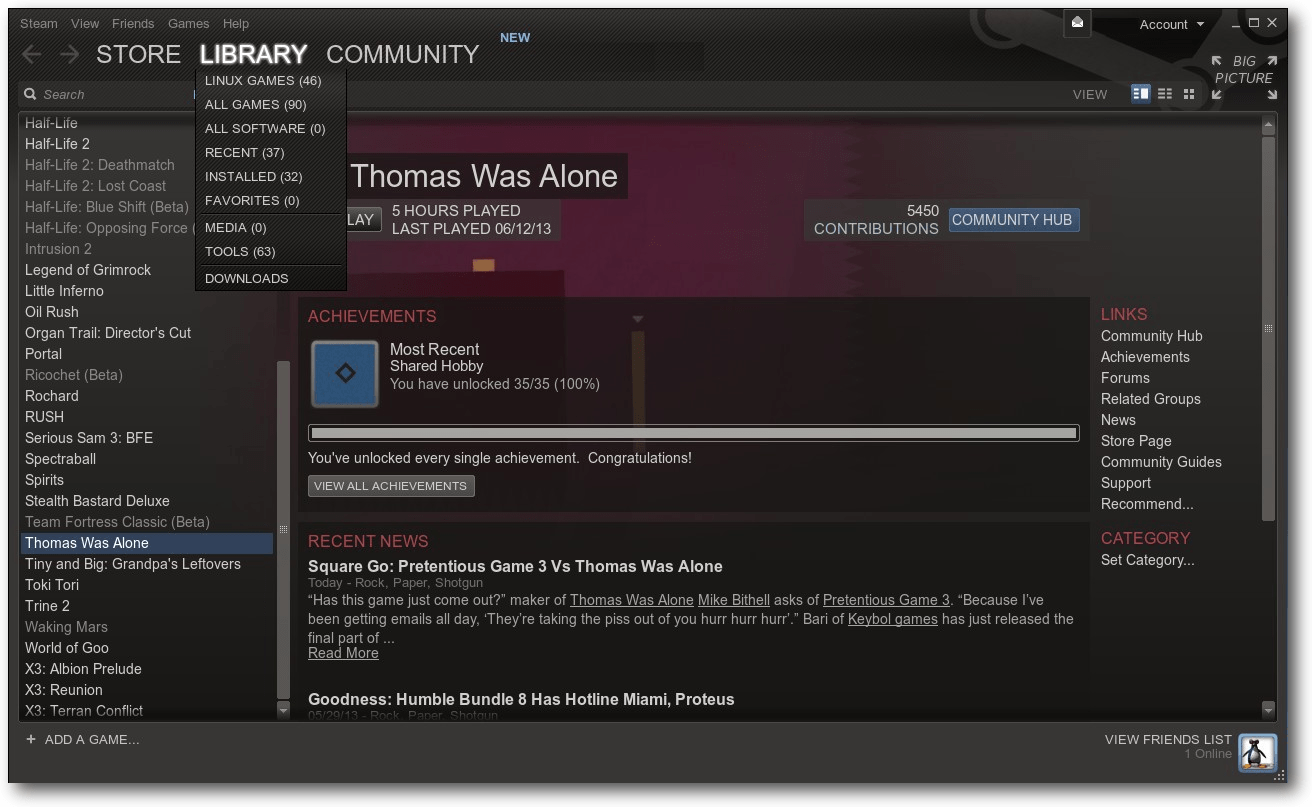Click the penguin friend avatar
Screen dimensions: 1312x807
(x=1257, y=752)
